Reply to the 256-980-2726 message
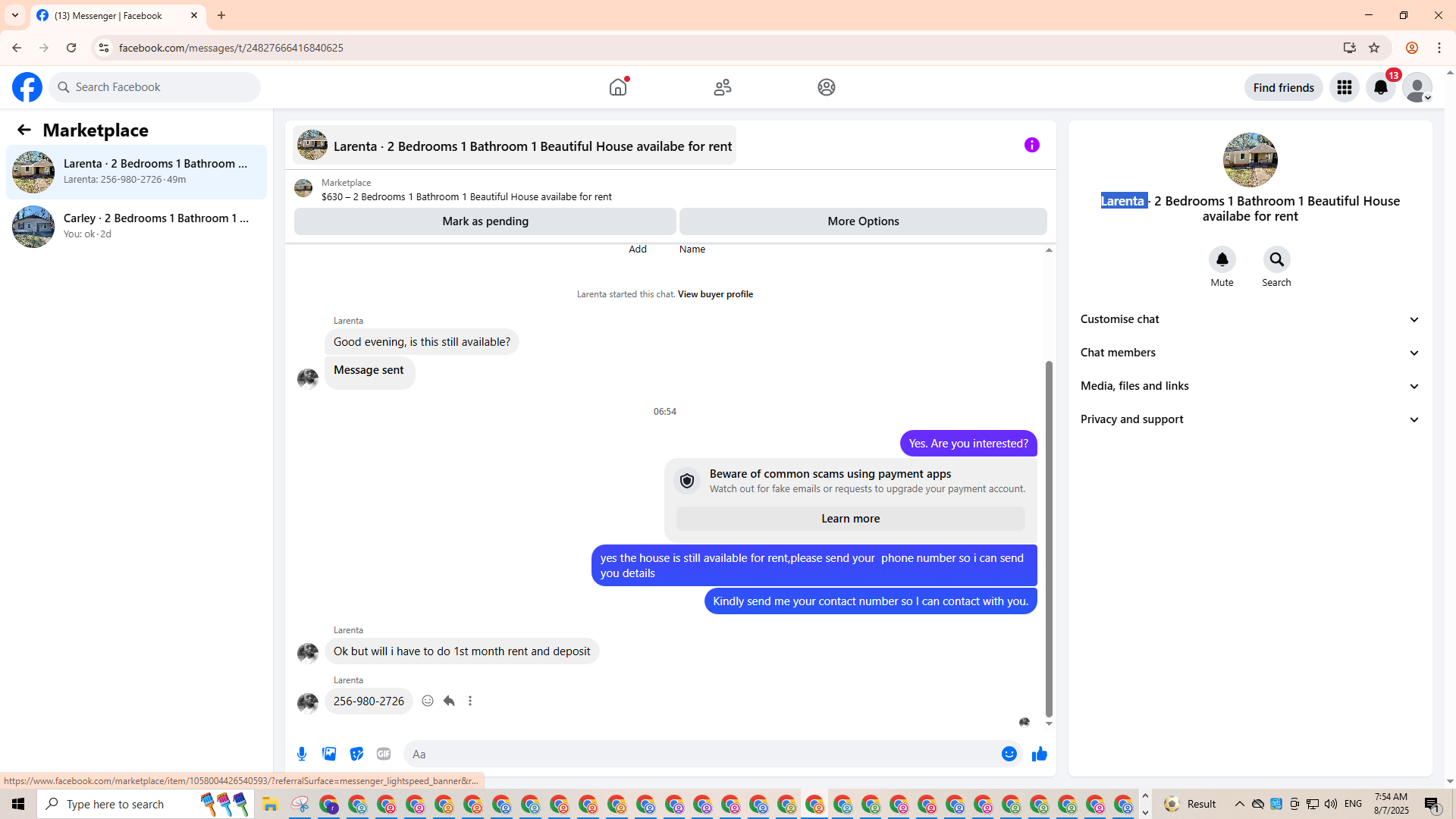The image size is (1456, 819). tap(449, 701)
